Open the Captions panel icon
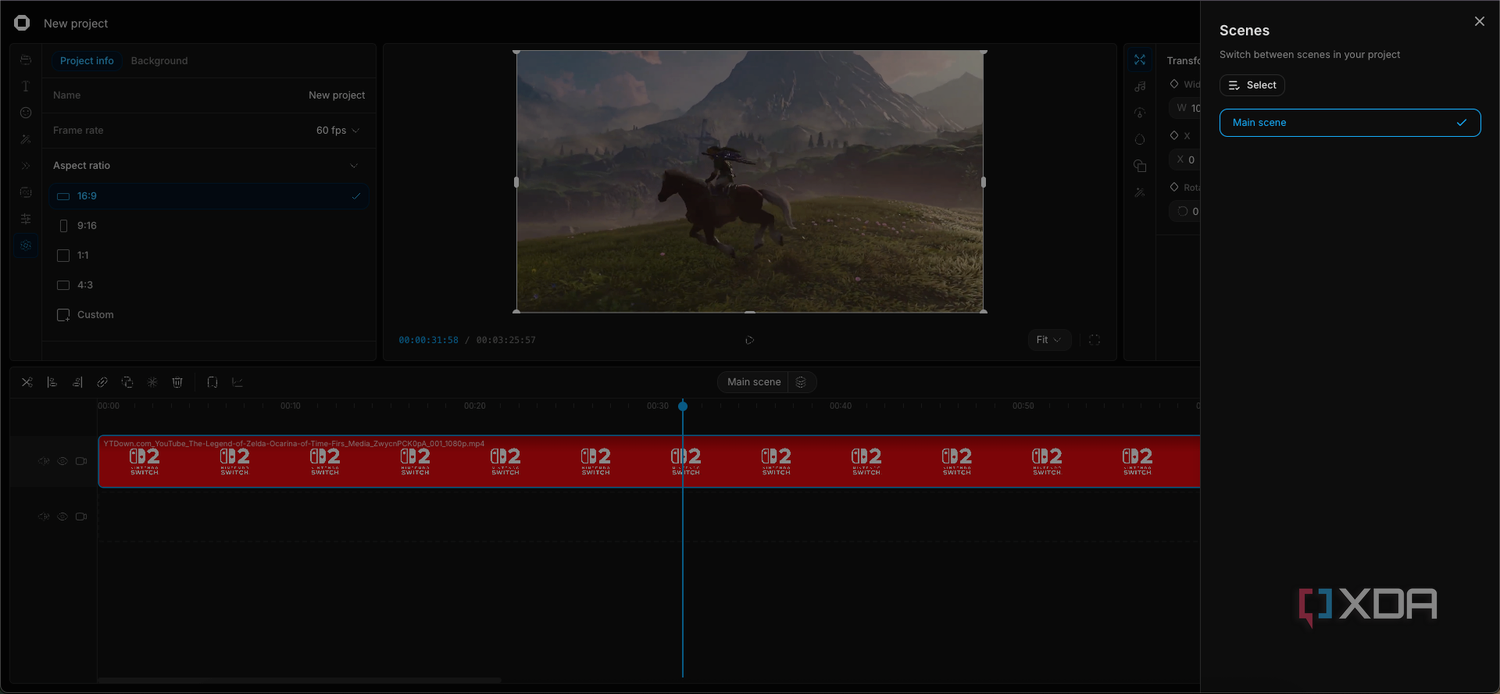1500x694 pixels. click(x=26, y=192)
